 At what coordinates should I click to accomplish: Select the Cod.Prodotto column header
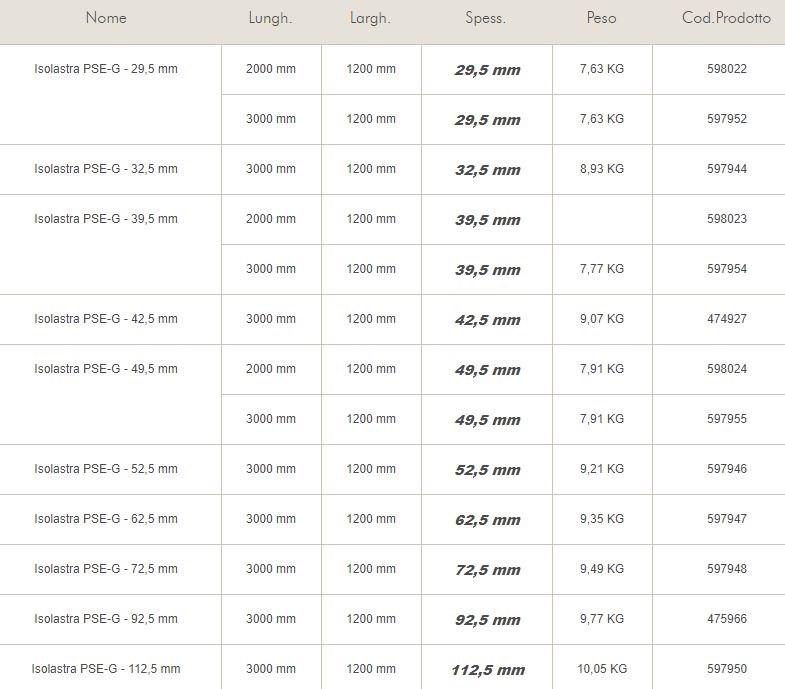click(726, 18)
